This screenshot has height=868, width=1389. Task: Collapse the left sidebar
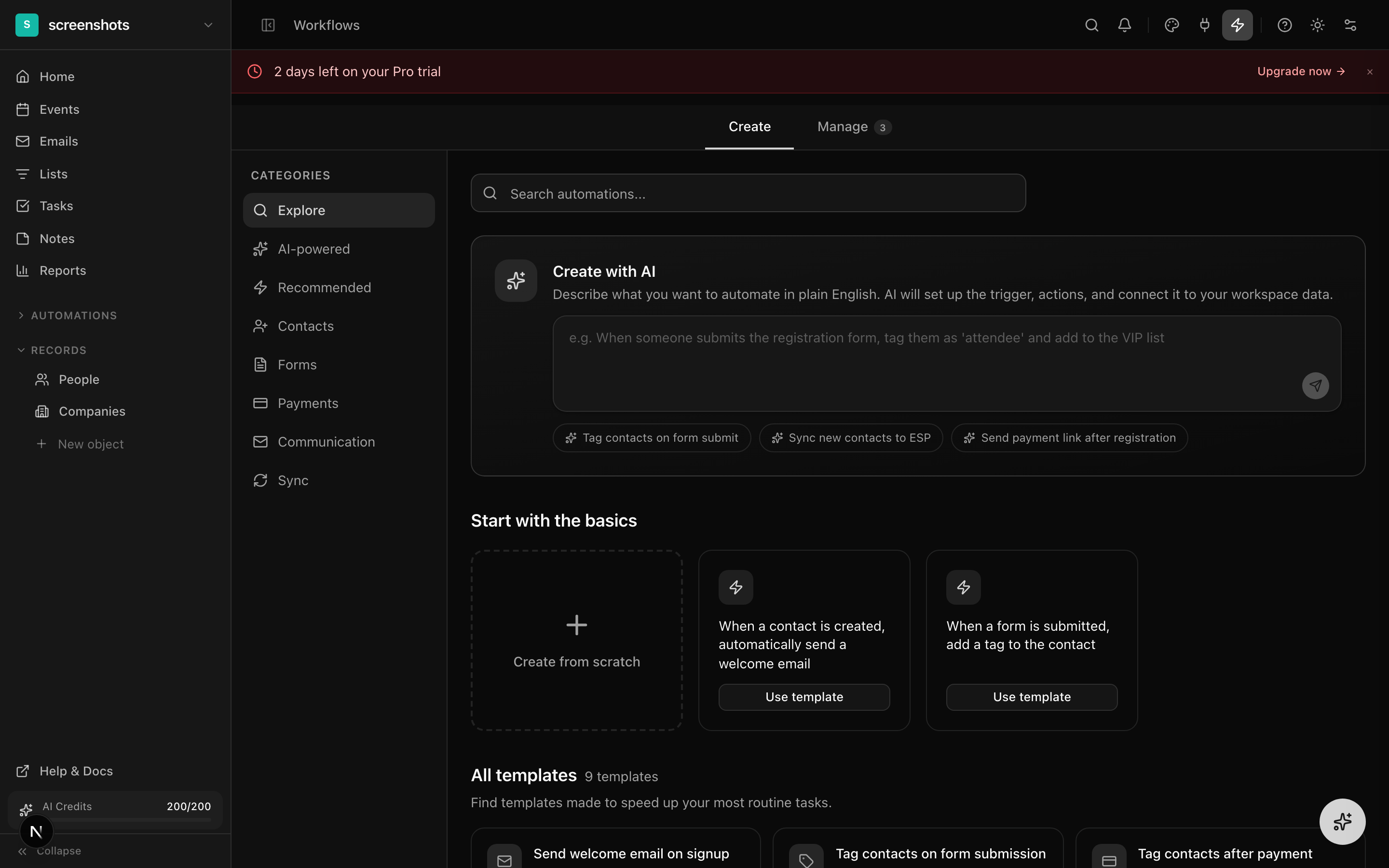[50, 851]
